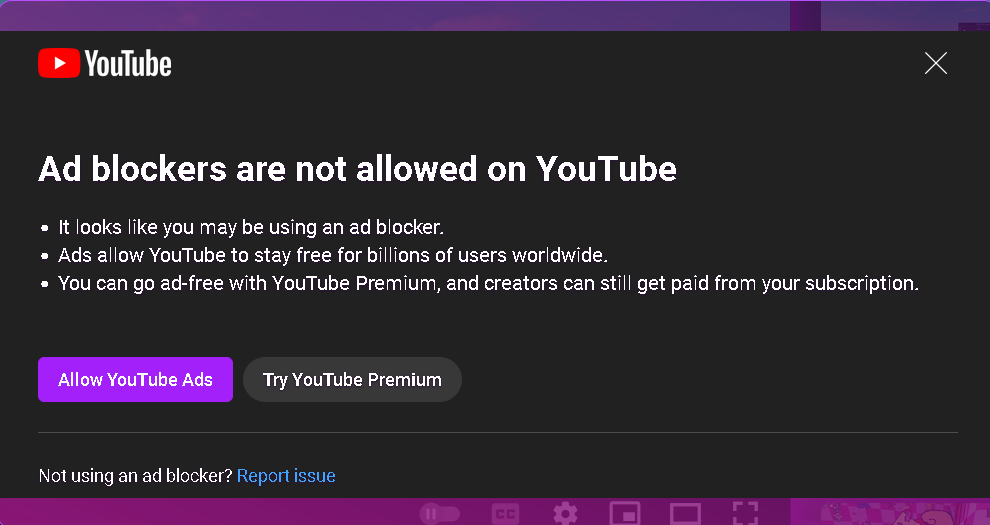Click the Allow YouTube Ads button

click(135, 379)
